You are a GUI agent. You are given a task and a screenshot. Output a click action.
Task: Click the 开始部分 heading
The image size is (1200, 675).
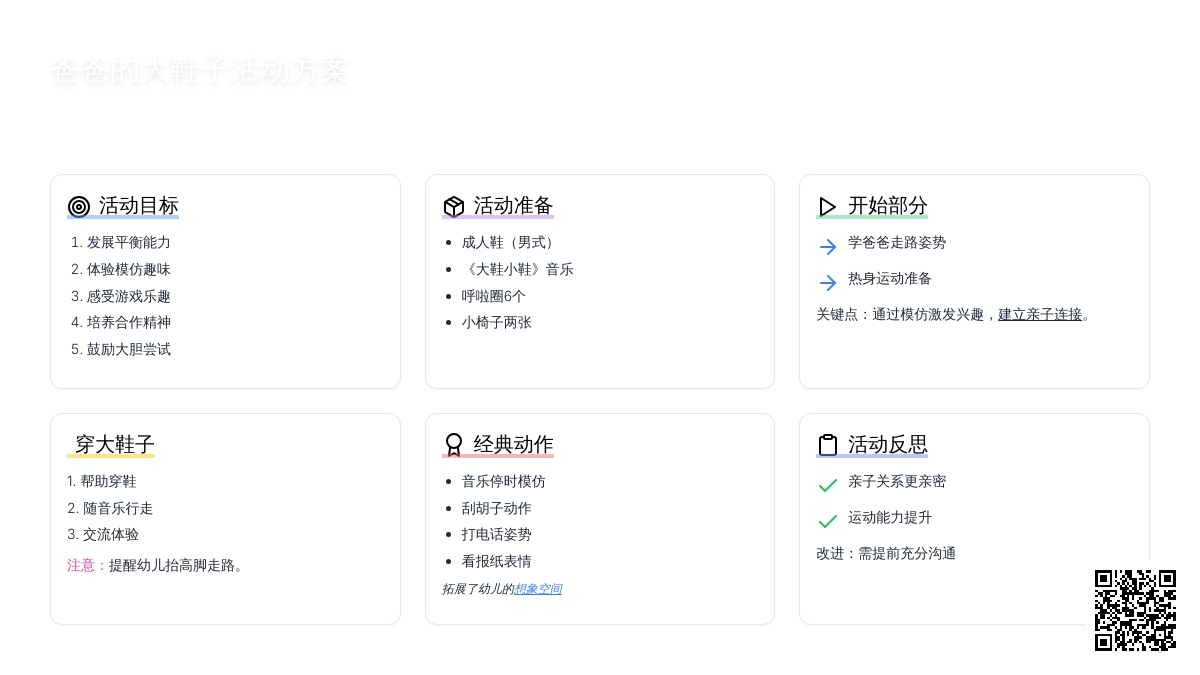click(888, 206)
